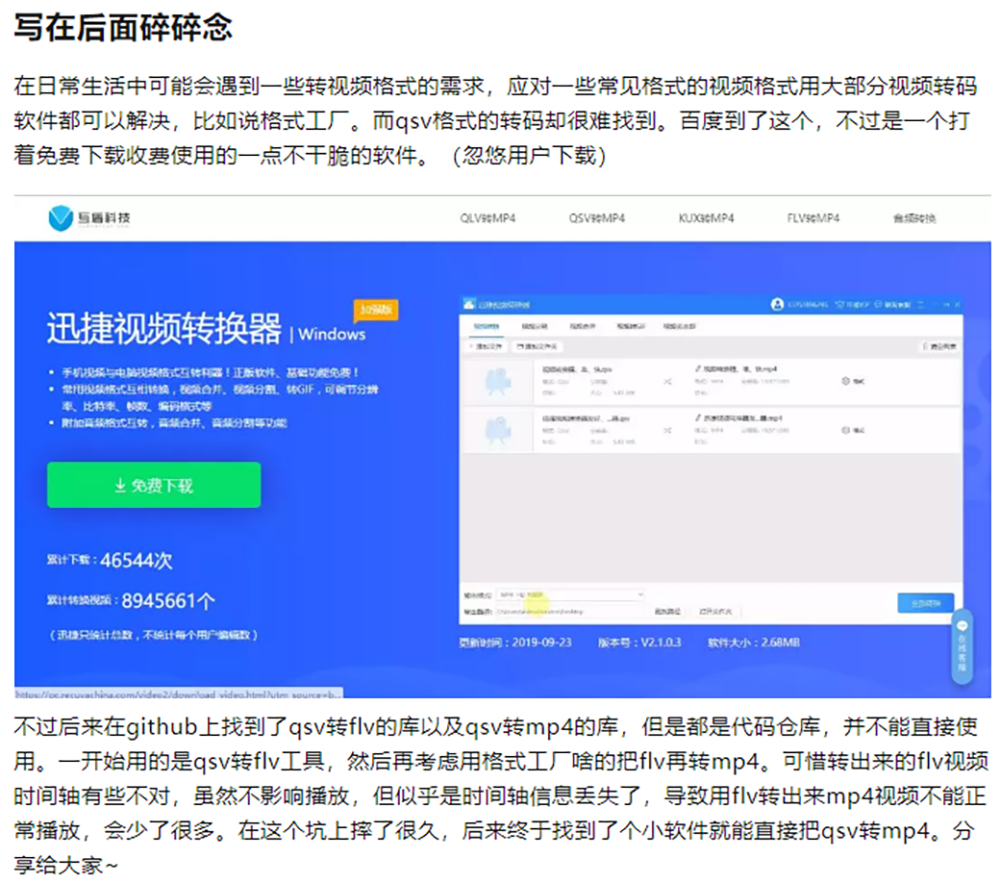Image resolution: width=1000 pixels, height=883 pixels.
Task: Click the 软件大小: 2.68MB text
Action: point(753,642)
